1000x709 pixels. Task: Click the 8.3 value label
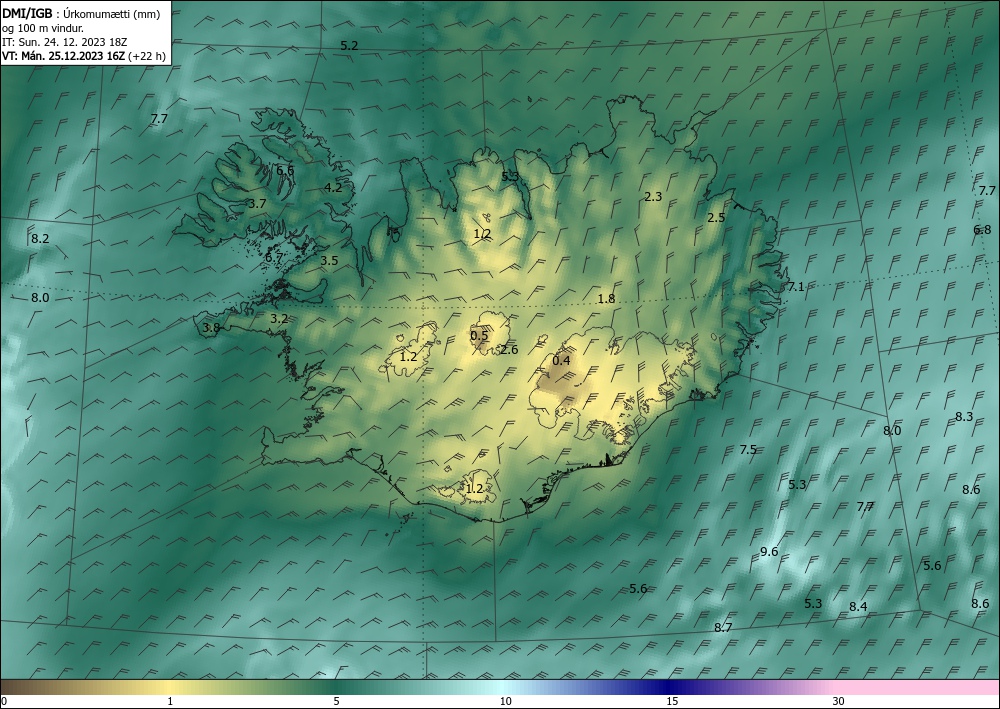[964, 417]
